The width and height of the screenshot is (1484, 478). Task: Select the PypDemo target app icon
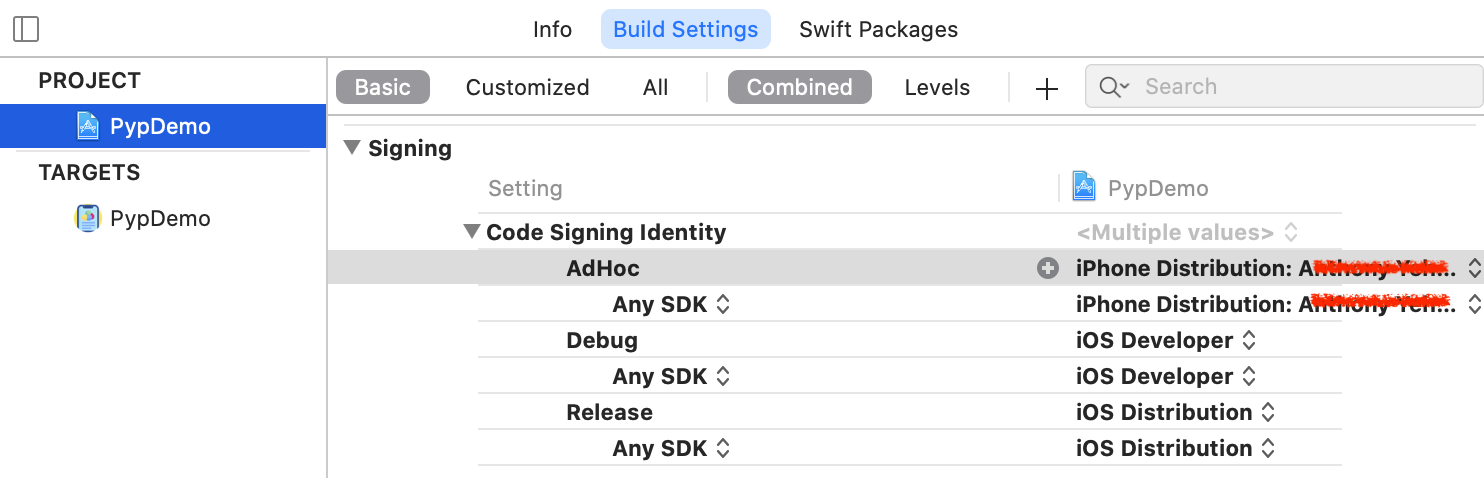coord(88,218)
